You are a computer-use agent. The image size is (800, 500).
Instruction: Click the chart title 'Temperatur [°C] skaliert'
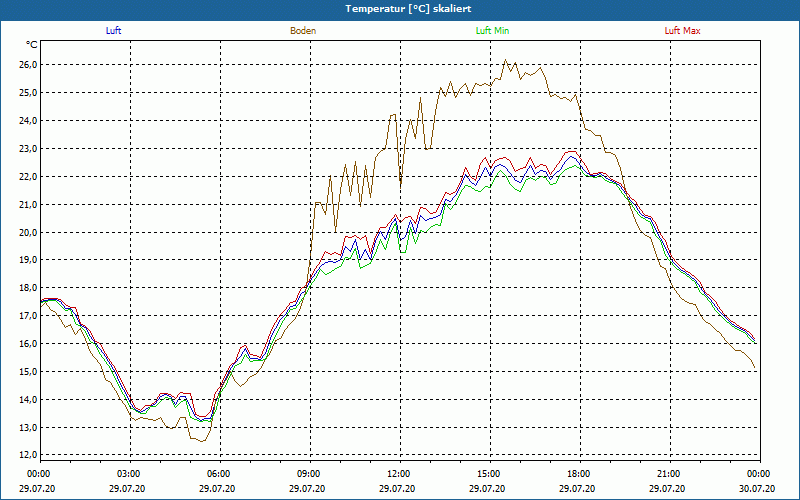pos(408,9)
